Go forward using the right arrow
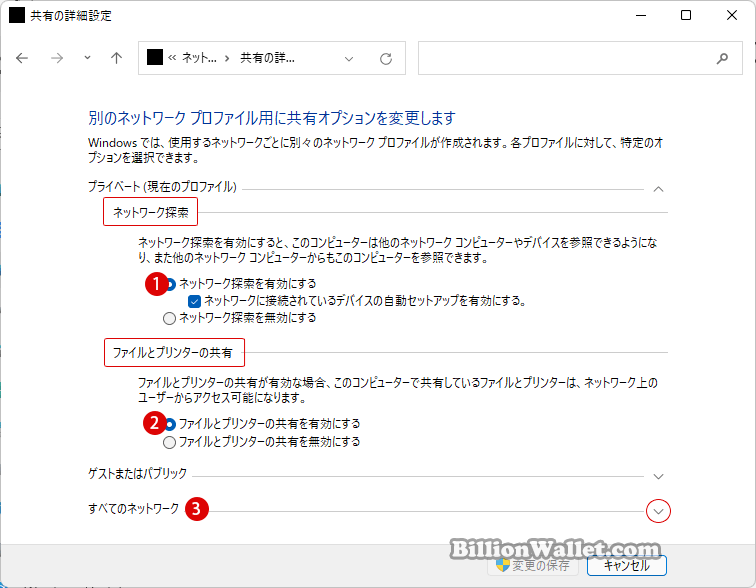The width and height of the screenshot is (756, 588). tap(57, 58)
